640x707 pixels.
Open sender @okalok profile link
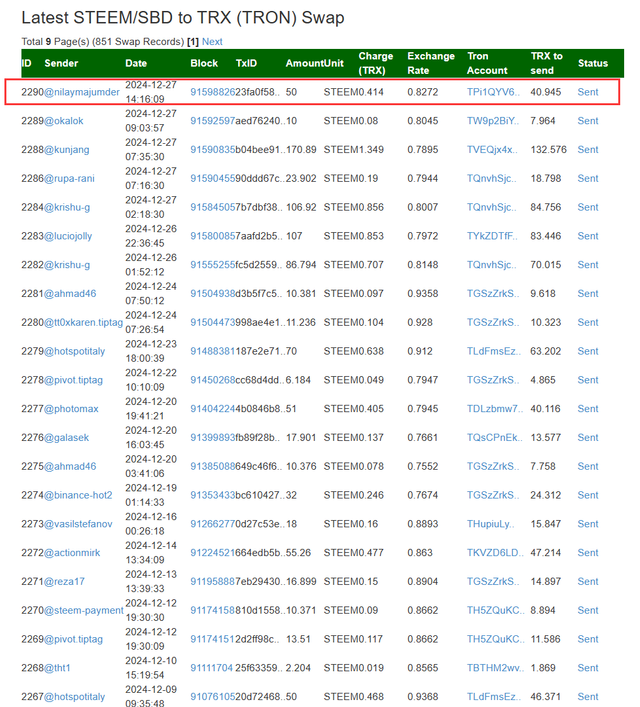[64, 121]
